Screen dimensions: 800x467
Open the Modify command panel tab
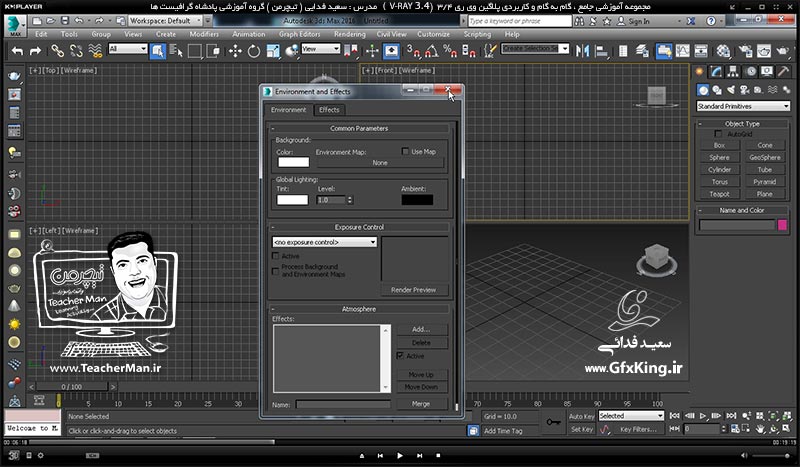point(716,71)
